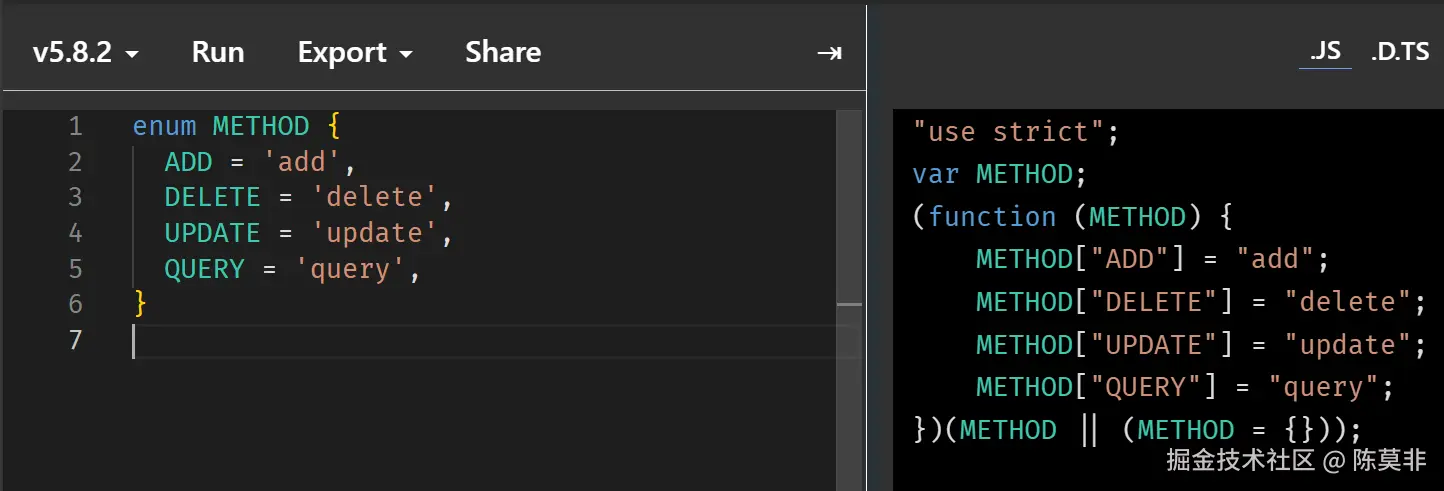Image resolution: width=1444 pixels, height=491 pixels.
Task: Click line number 1 in the gutter
Action: click(x=76, y=126)
